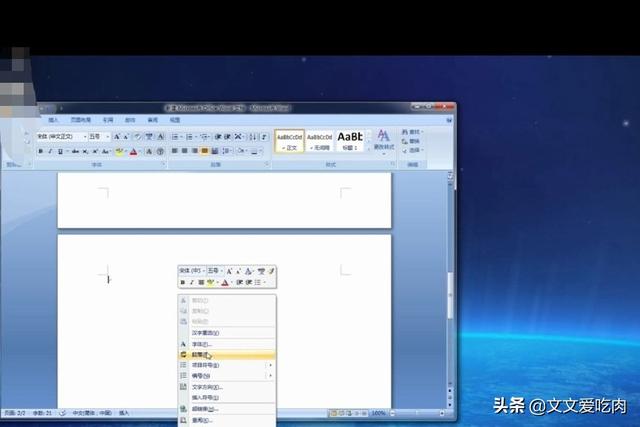Switch to the 引用 (References) tab

108,120
